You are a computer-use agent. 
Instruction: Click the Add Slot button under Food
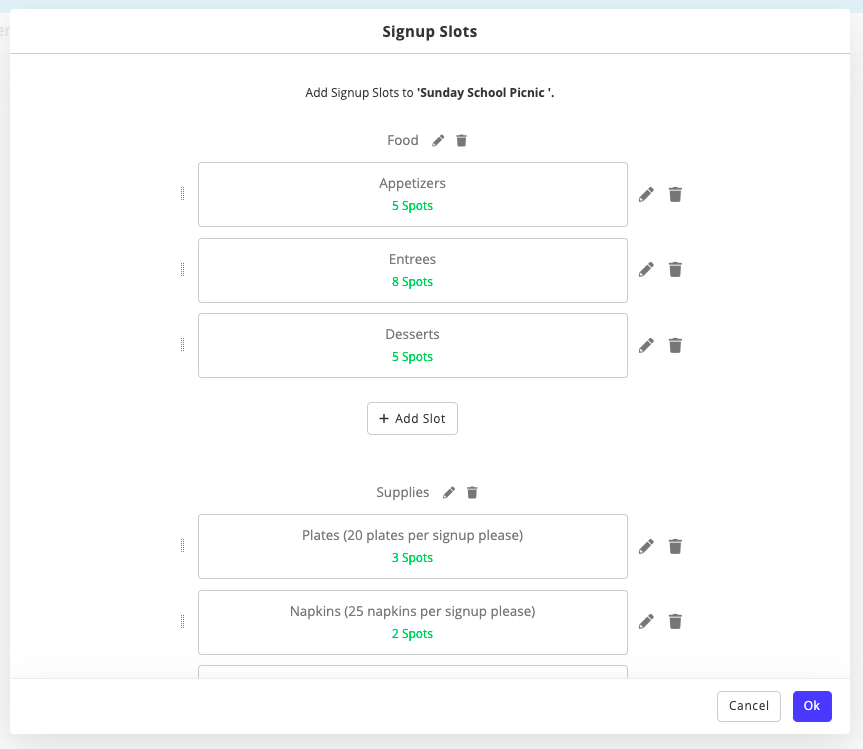412,419
